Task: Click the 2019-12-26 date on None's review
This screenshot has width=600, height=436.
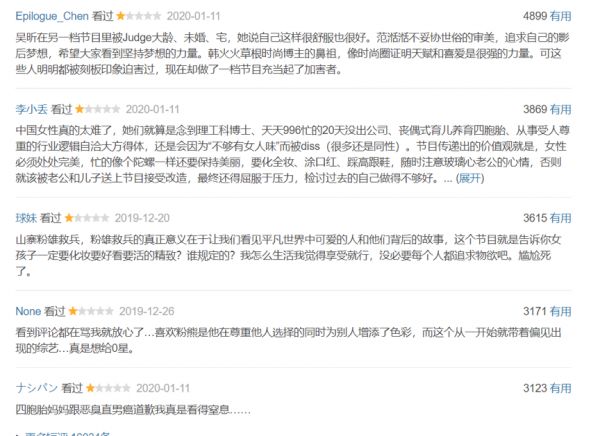Action: tap(147, 311)
